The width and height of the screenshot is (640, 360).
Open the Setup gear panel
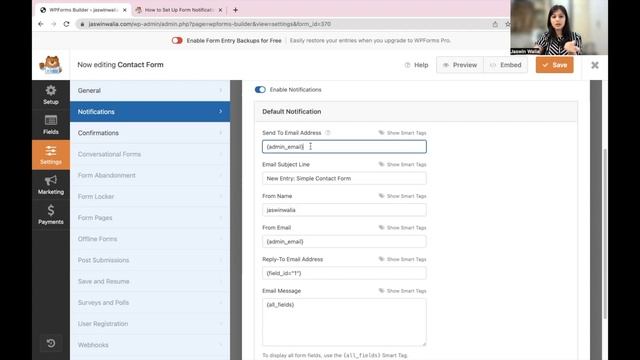51,95
